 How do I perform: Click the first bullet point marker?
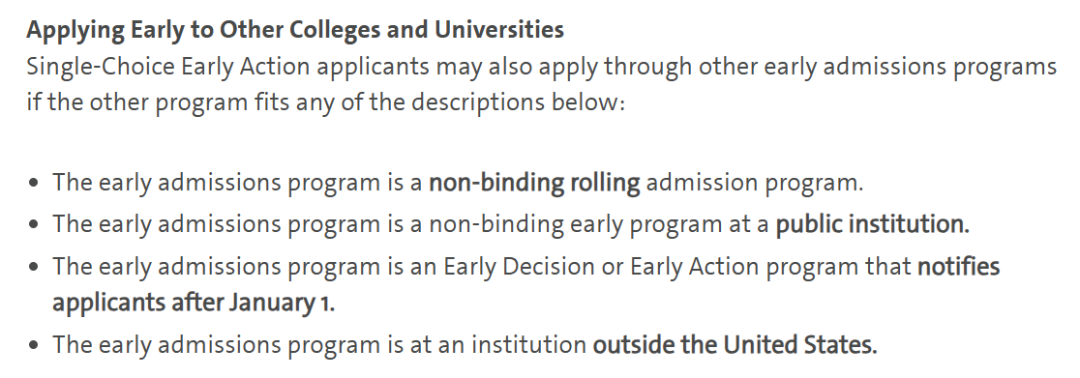34,184
